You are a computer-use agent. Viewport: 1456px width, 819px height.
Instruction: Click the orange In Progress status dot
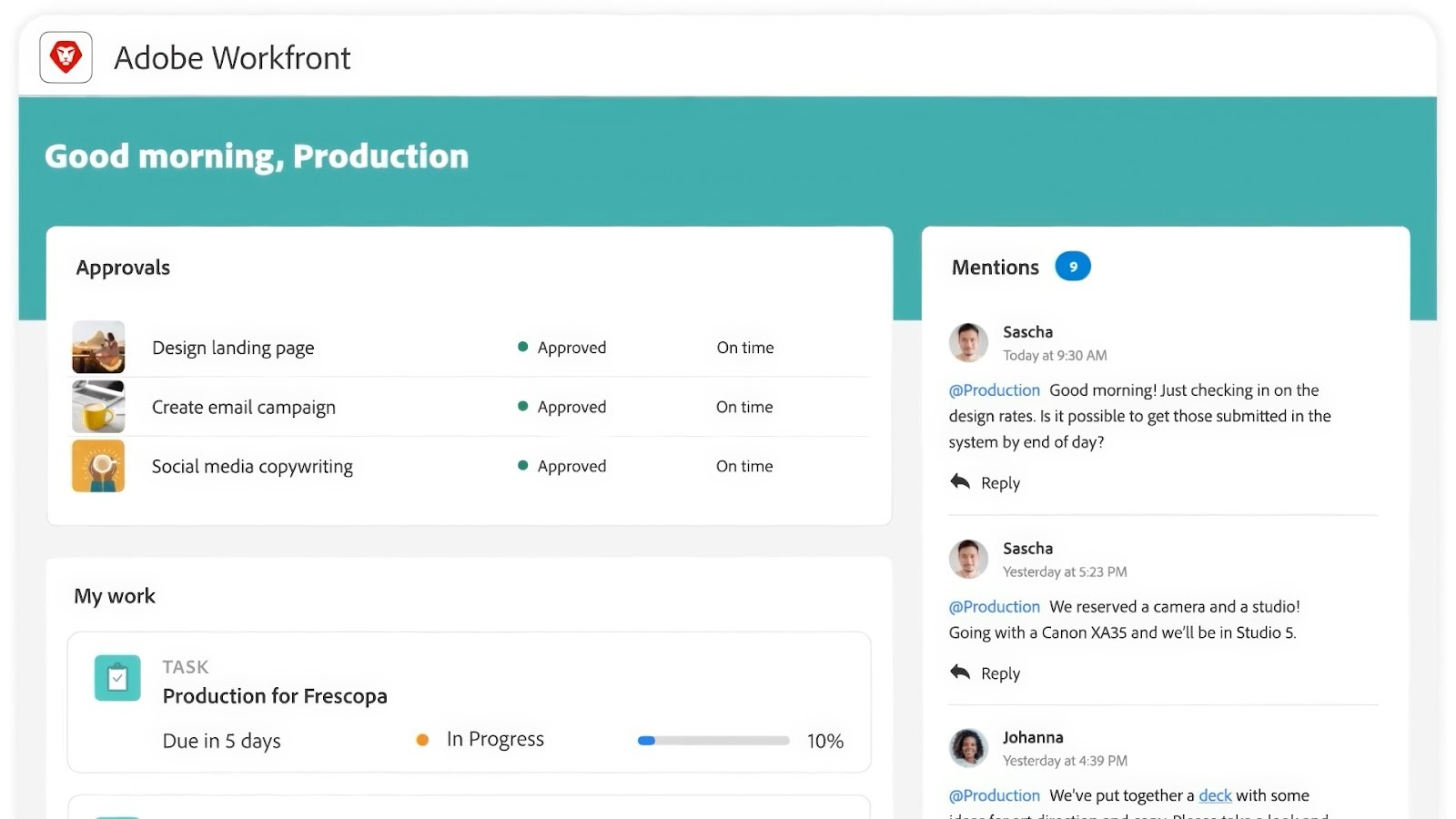tap(422, 740)
